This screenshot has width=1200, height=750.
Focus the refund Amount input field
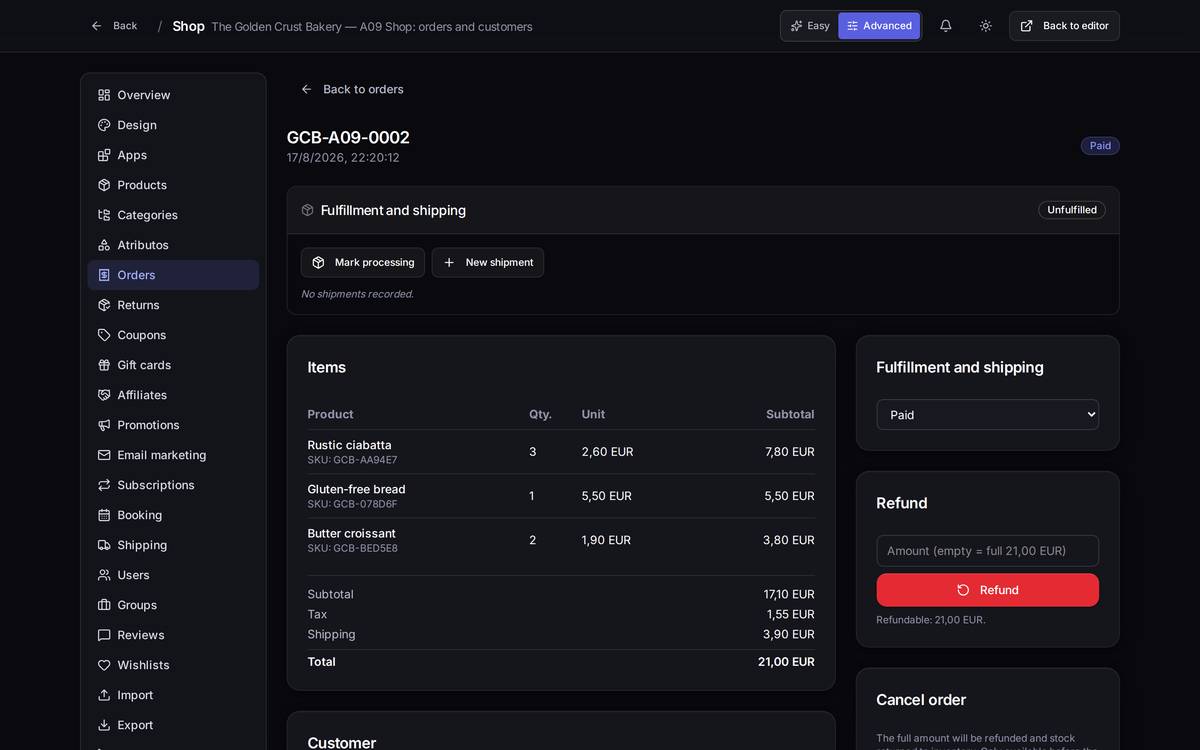tap(988, 551)
